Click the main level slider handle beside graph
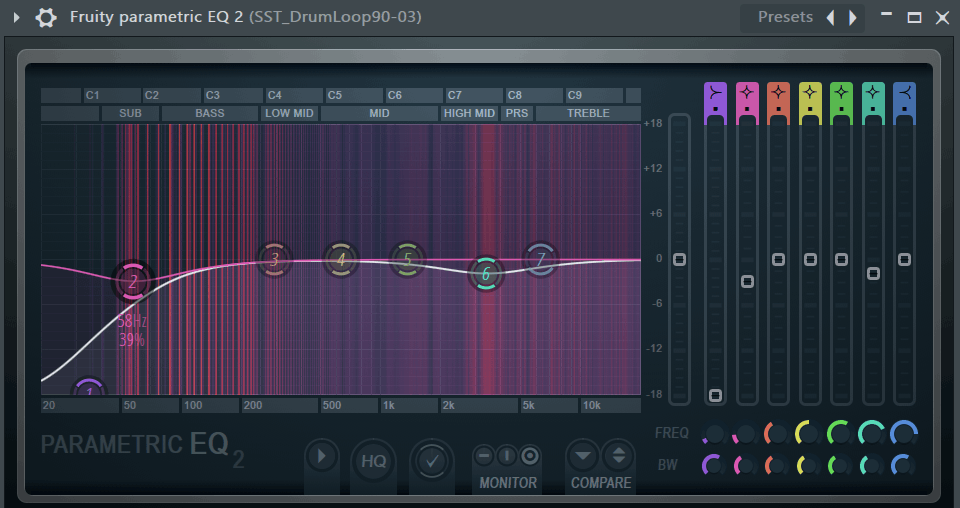 coord(679,260)
